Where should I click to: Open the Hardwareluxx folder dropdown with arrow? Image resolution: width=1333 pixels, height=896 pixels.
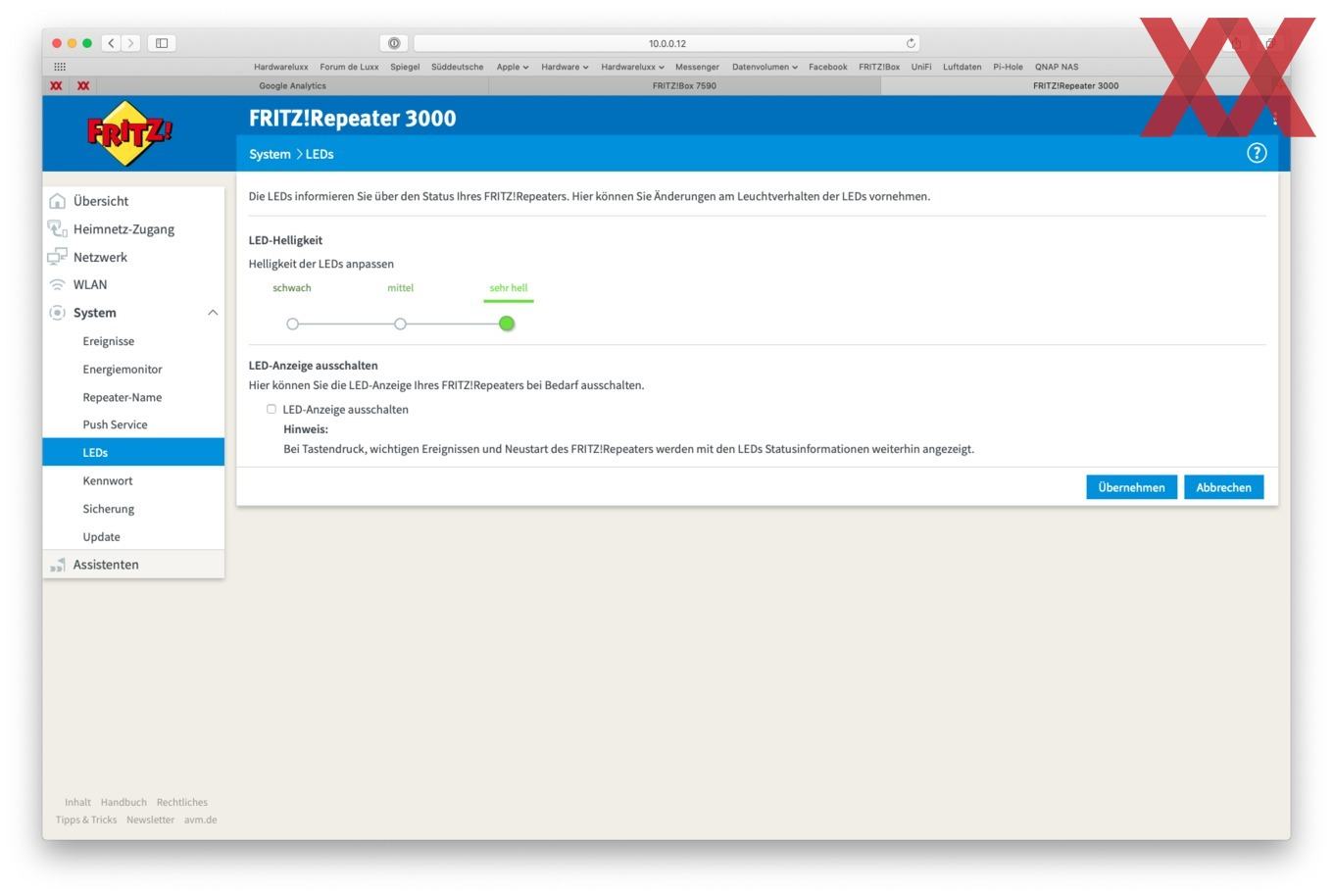click(x=632, y=67)
